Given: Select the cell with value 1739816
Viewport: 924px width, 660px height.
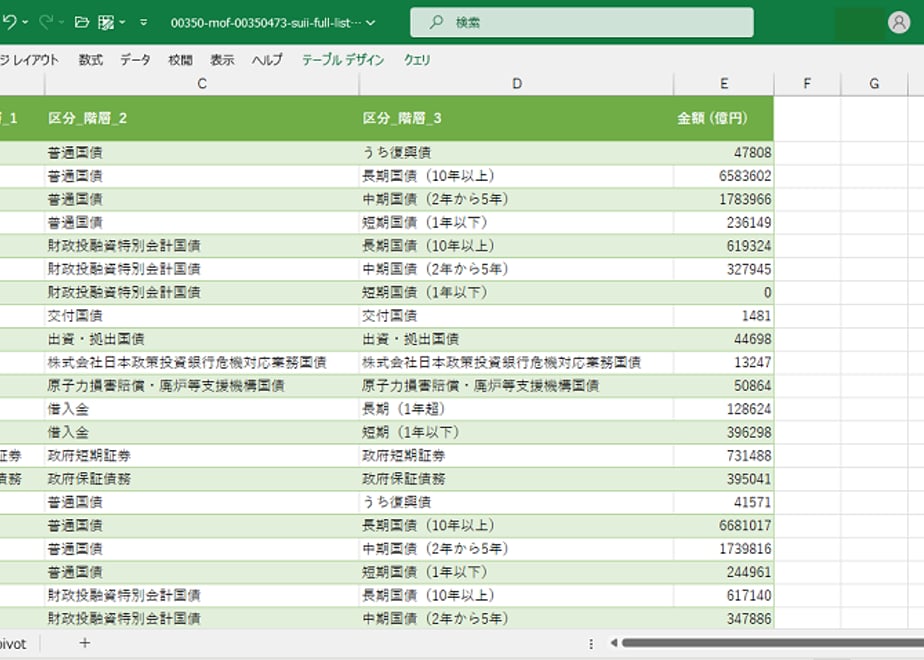Looking at the screenshot, I should tap(724, 549).
